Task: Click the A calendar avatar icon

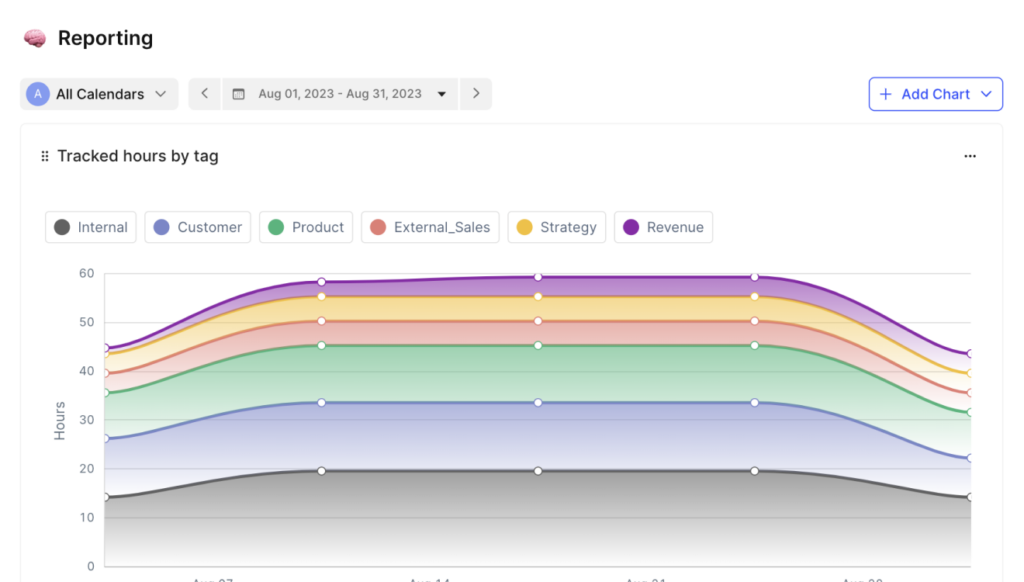Action: 37,93
